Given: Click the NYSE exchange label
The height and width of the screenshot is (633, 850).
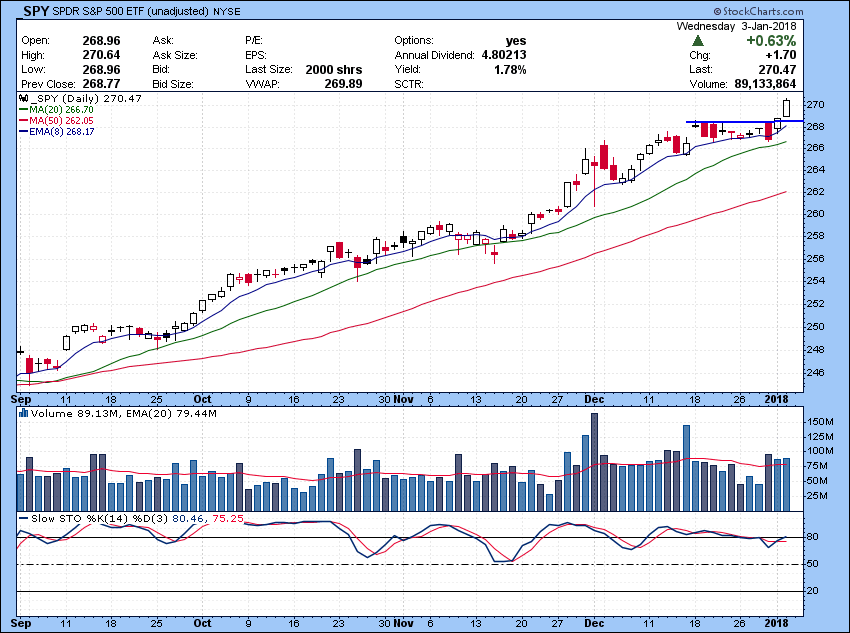Looking at the screenshot, I should [x=227, y=11].
